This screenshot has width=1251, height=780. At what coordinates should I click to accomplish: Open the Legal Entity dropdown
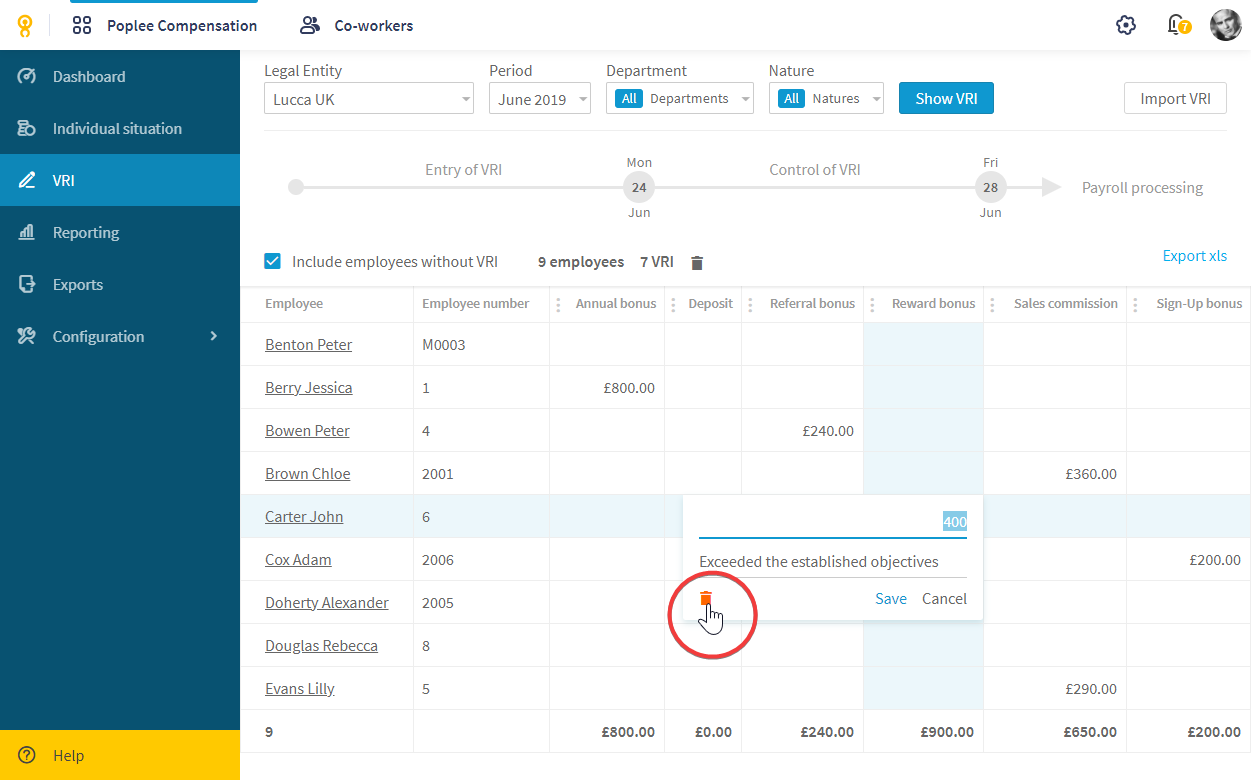(x=369, y=99)
